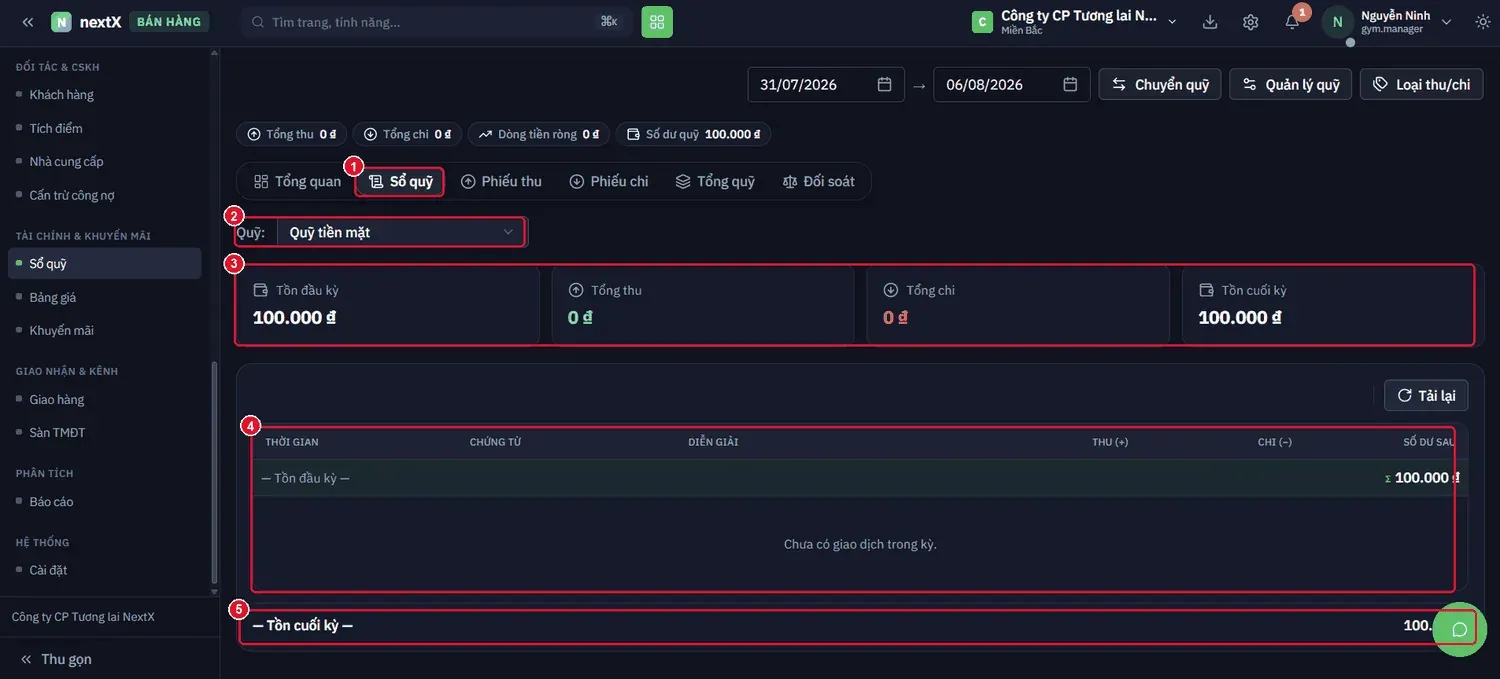Collapse sidebar with double-chevron icon at top
The height and width of the screenshot is (679, 1500).
click(x=28, y=22)
